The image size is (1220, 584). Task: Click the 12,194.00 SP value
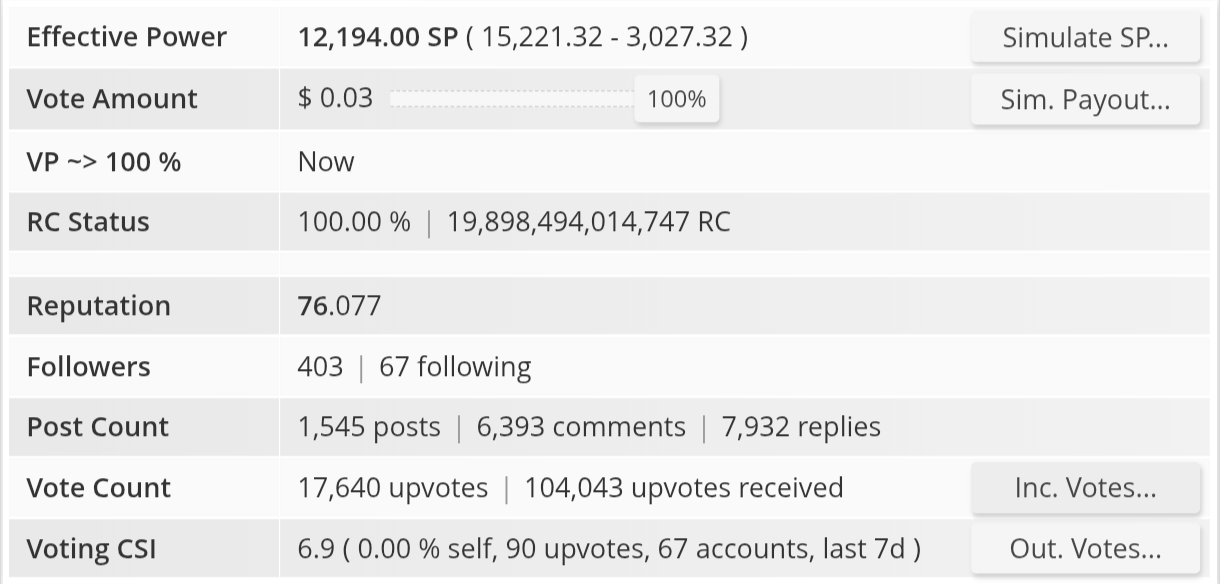pyautogui.click(x=377, y=38)
